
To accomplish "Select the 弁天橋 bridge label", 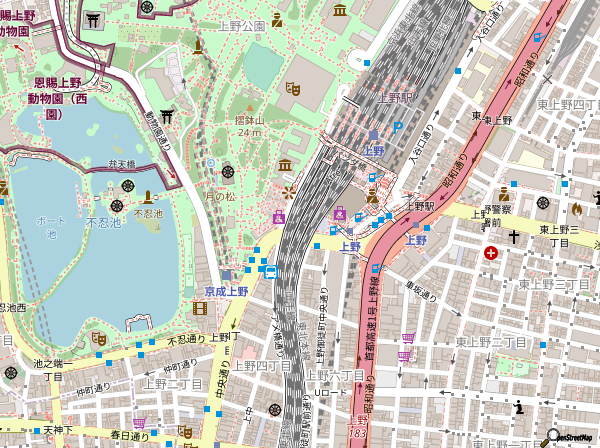I will coord(121,164).
